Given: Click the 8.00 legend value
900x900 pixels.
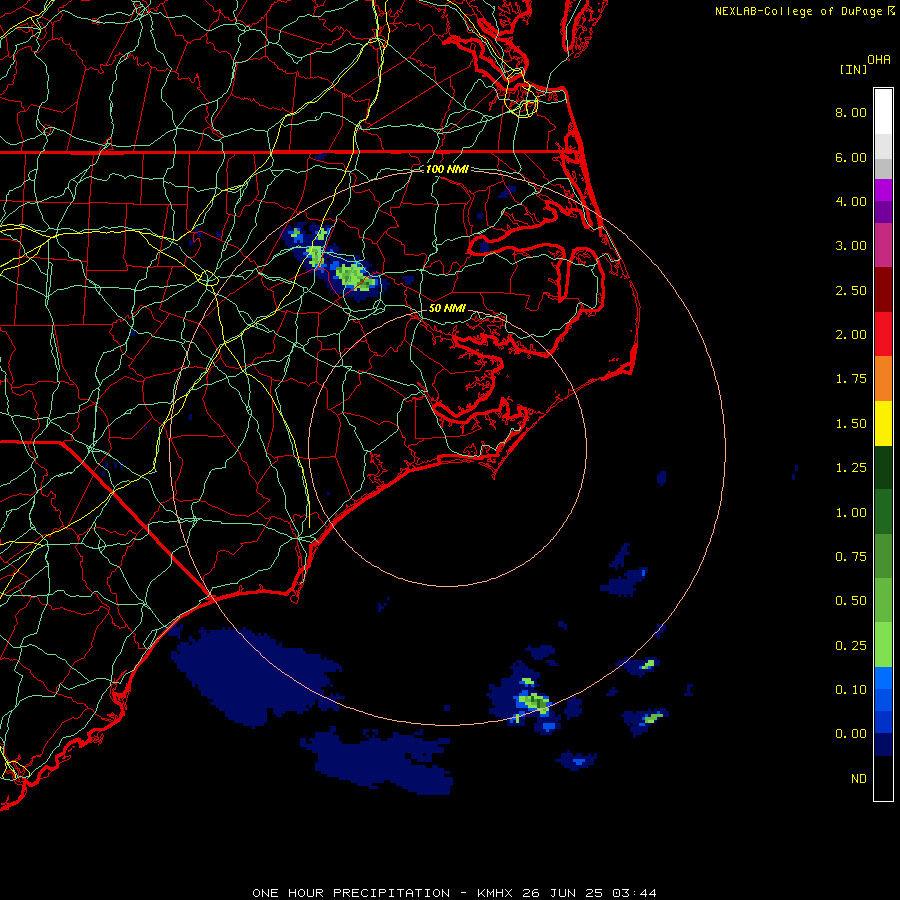Looking at the screenshot, I should [851, 112].
